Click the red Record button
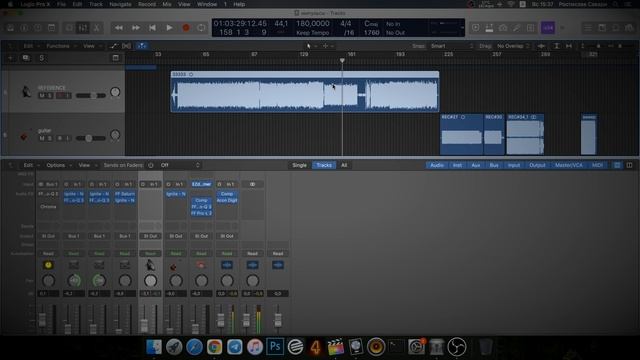 [x=186, y=28]
